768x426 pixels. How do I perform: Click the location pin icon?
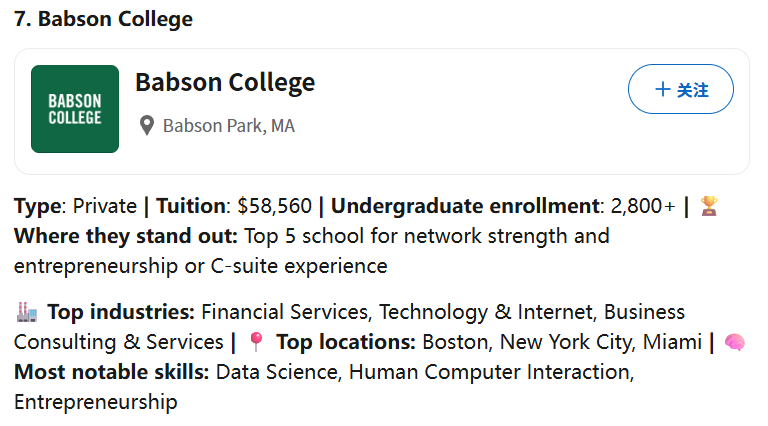[x=147, y=126]
